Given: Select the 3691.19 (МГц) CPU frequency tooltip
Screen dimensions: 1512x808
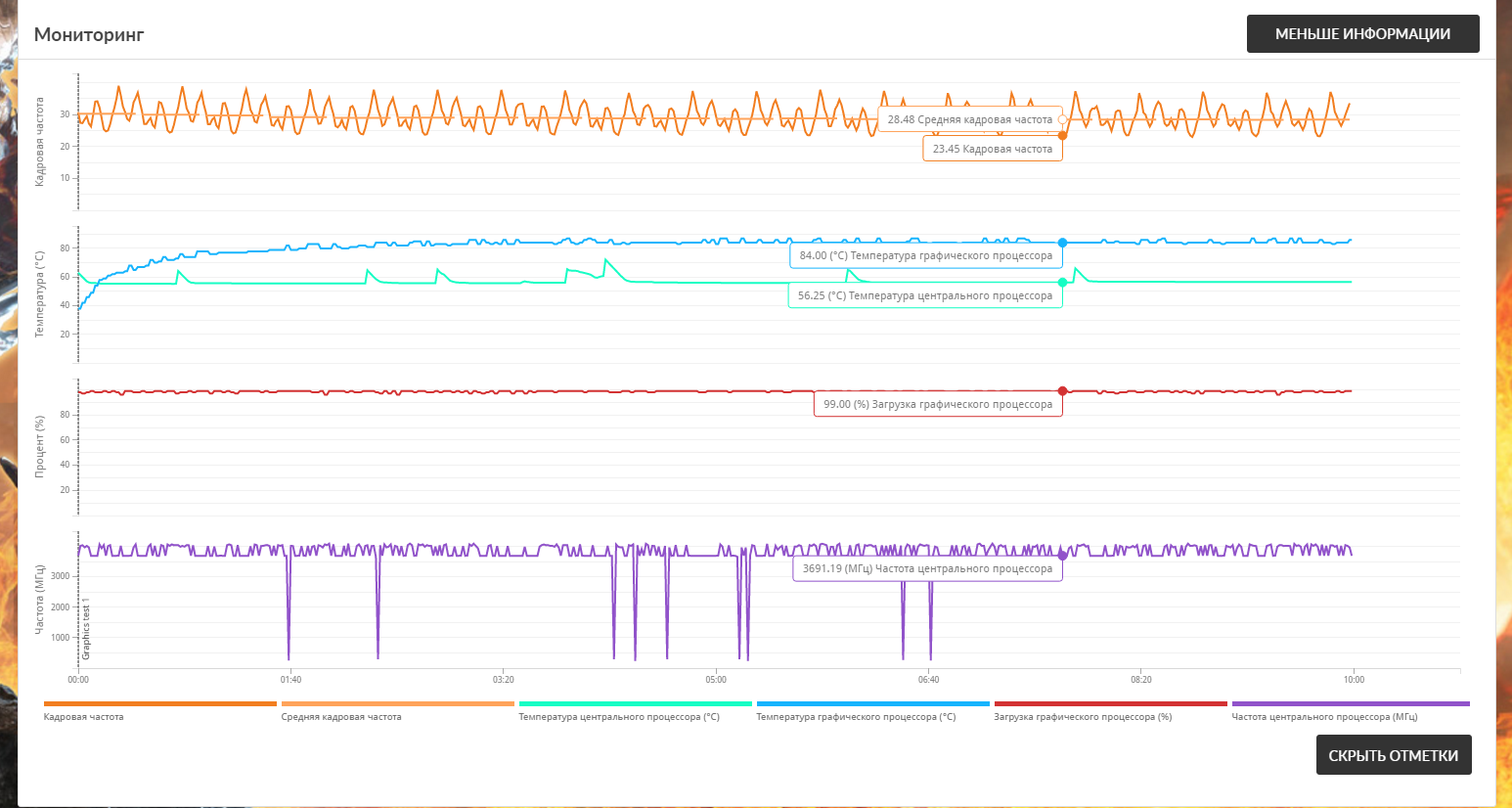Looking at the screenshot, I should (927, 568).
